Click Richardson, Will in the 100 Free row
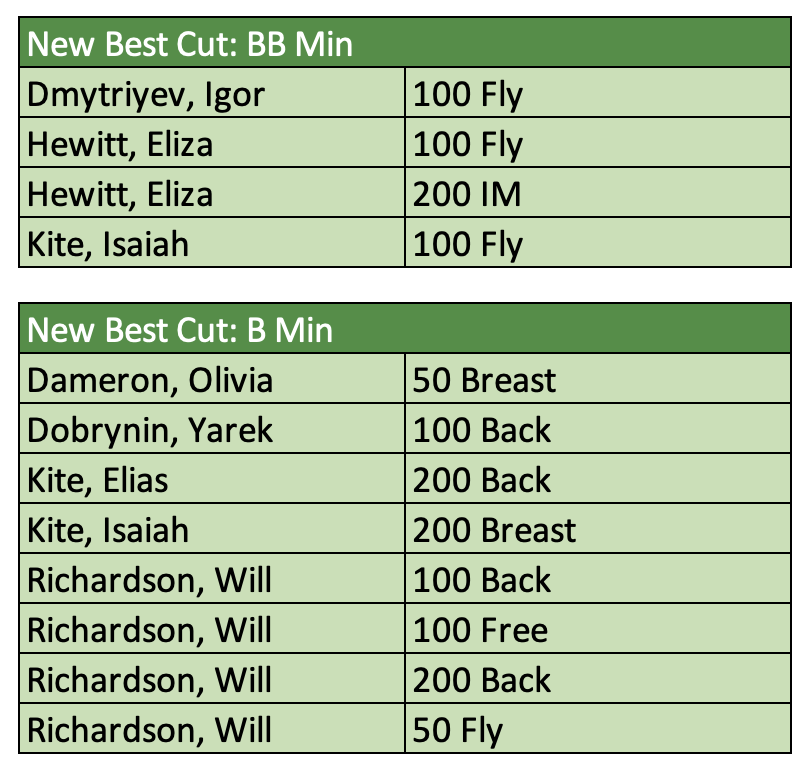Viewport: 806px width, 770px height. [x=150, y=630]
